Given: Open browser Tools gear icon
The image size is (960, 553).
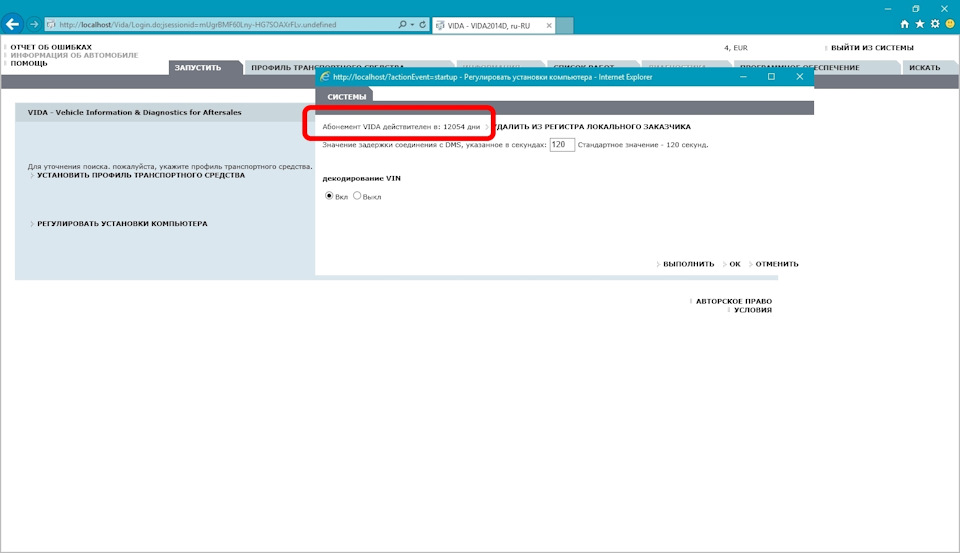Looking at the screenshot, I should (x=935, y=24).
